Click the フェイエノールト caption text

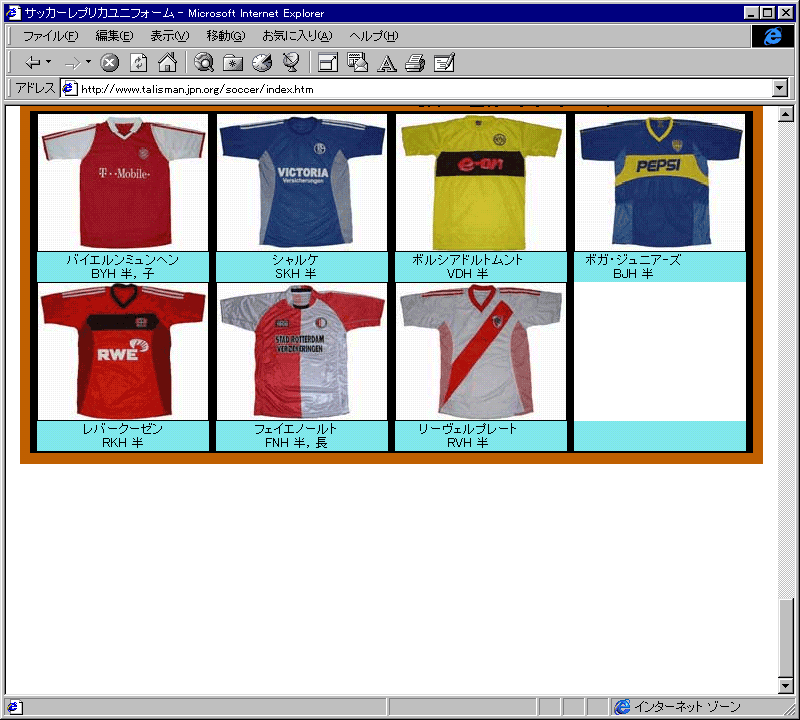coord(295,429)
